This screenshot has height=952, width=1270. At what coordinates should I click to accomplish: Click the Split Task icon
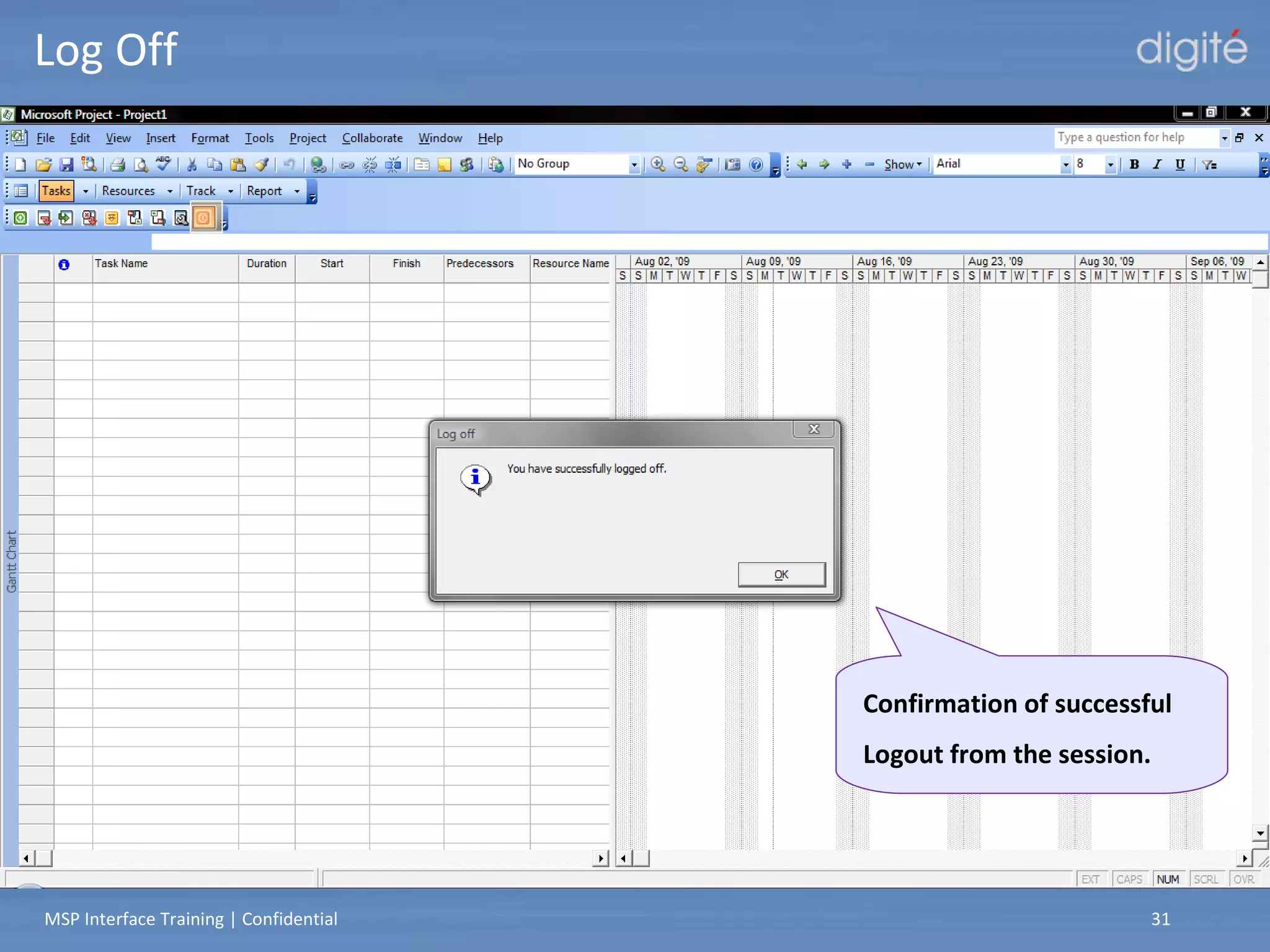(393, 165)
